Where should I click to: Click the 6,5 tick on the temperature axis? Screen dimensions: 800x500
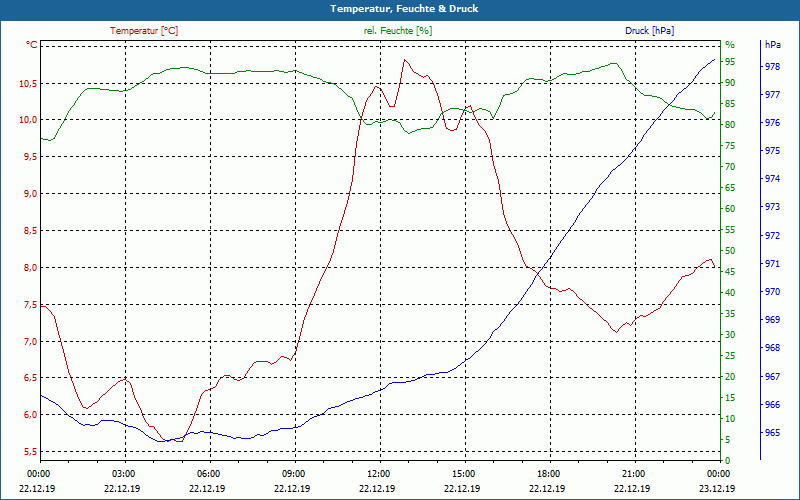[30, 378]
